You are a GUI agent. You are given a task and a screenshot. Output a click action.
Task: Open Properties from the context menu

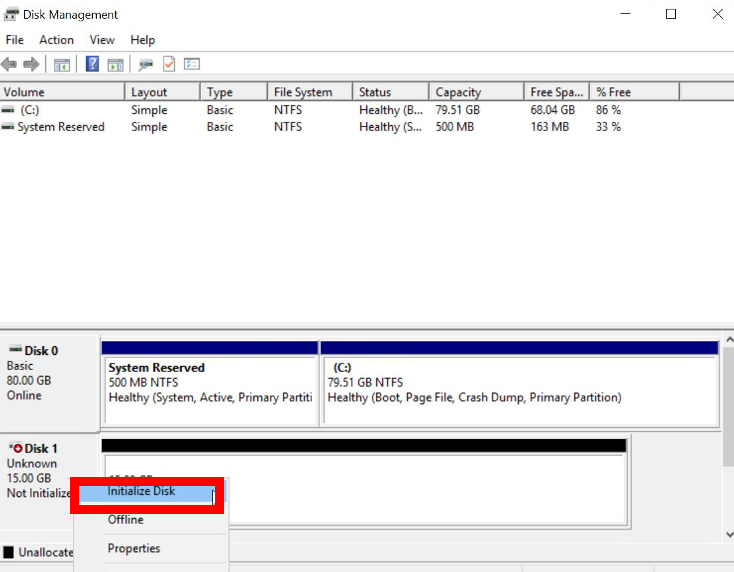tap(133, 548)
